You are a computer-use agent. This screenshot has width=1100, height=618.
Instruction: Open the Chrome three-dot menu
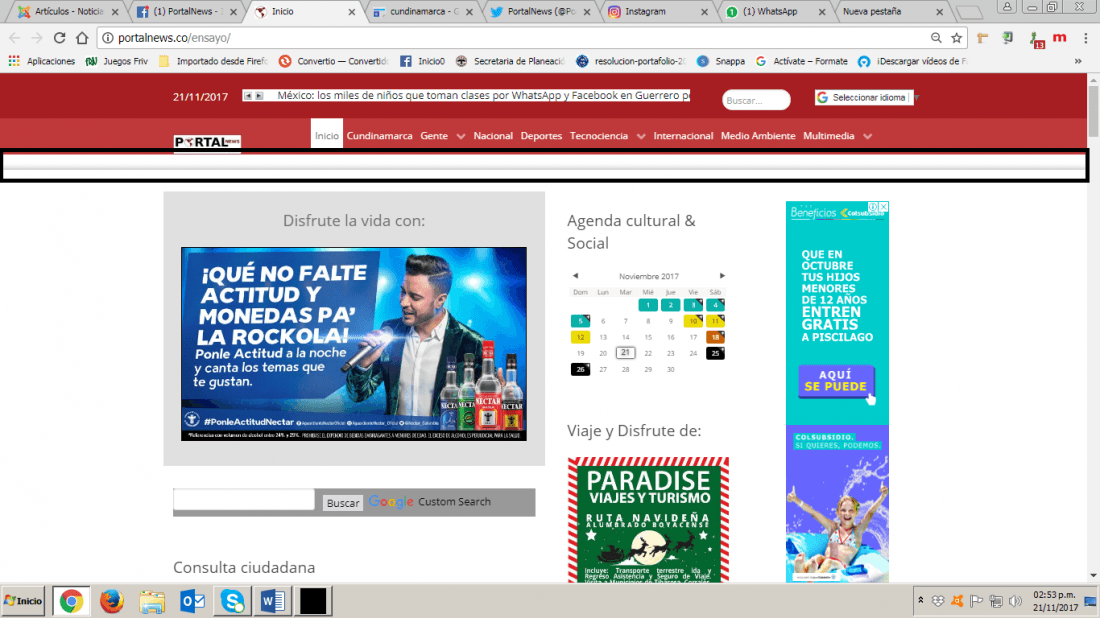[x=1085, y=38]
